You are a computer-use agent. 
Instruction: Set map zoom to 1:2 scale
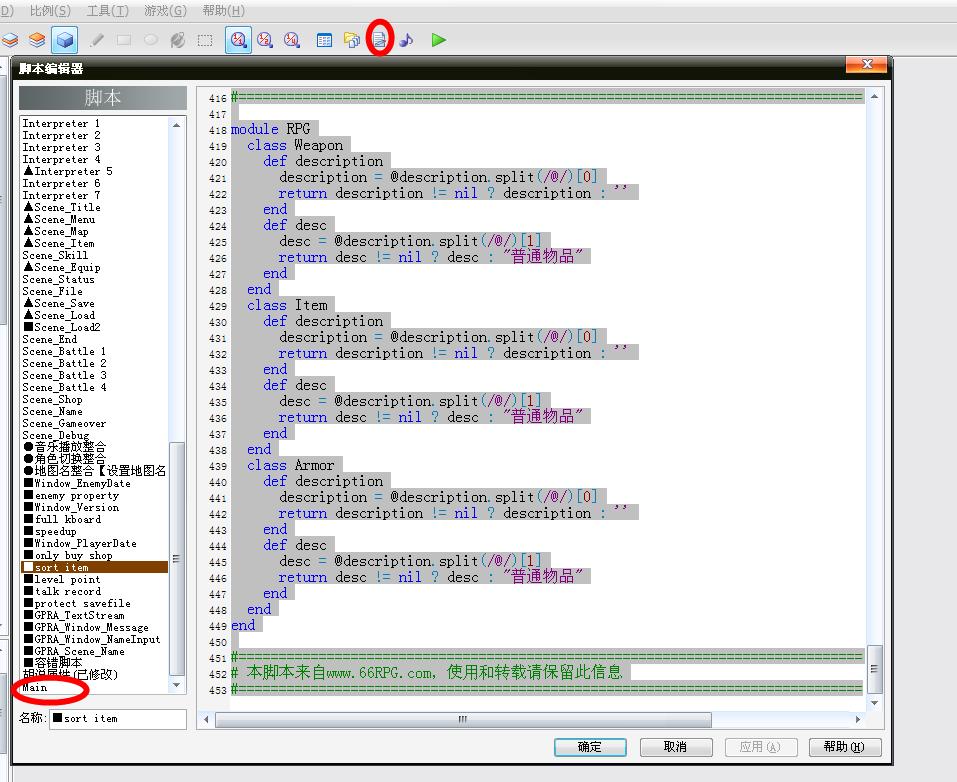pos(265,40)
